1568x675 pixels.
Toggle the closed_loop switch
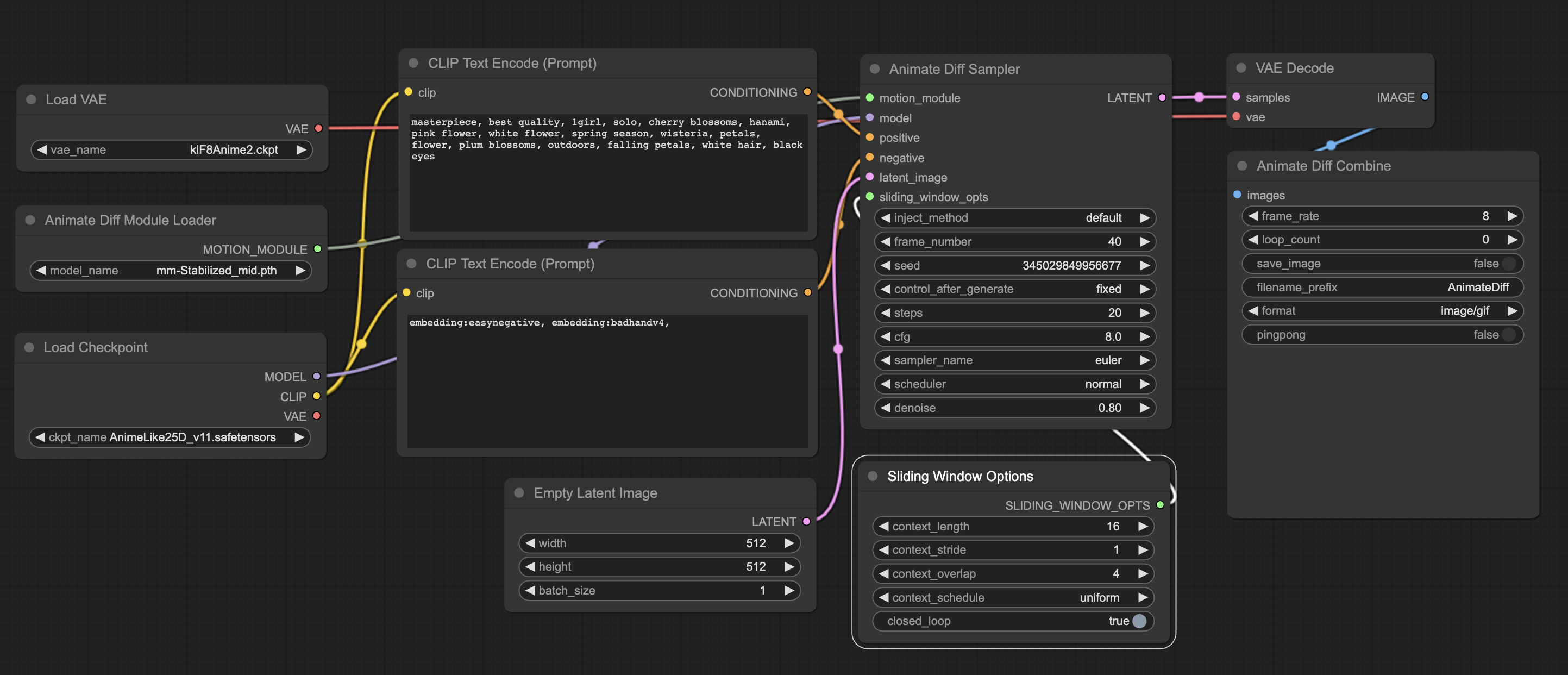[x=1139, y=621]
